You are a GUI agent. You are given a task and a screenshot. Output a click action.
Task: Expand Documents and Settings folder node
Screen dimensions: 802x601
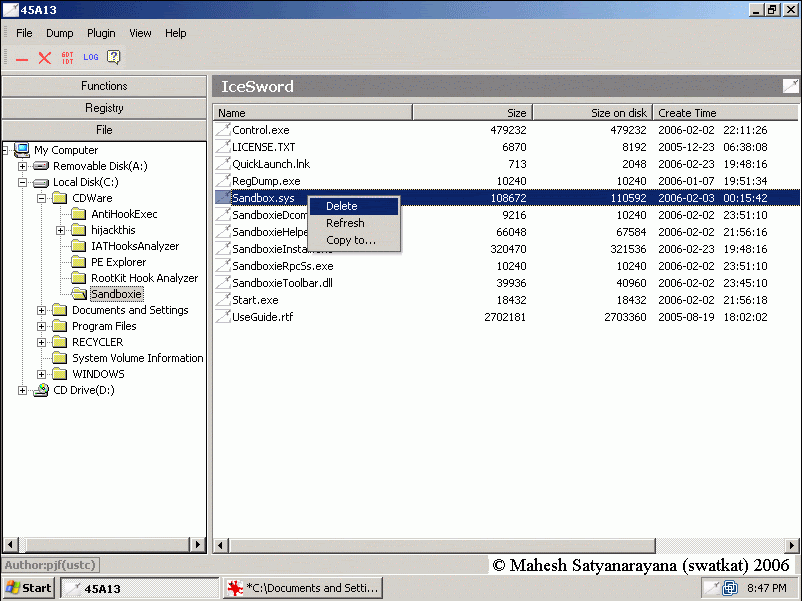tap(41, 310)
